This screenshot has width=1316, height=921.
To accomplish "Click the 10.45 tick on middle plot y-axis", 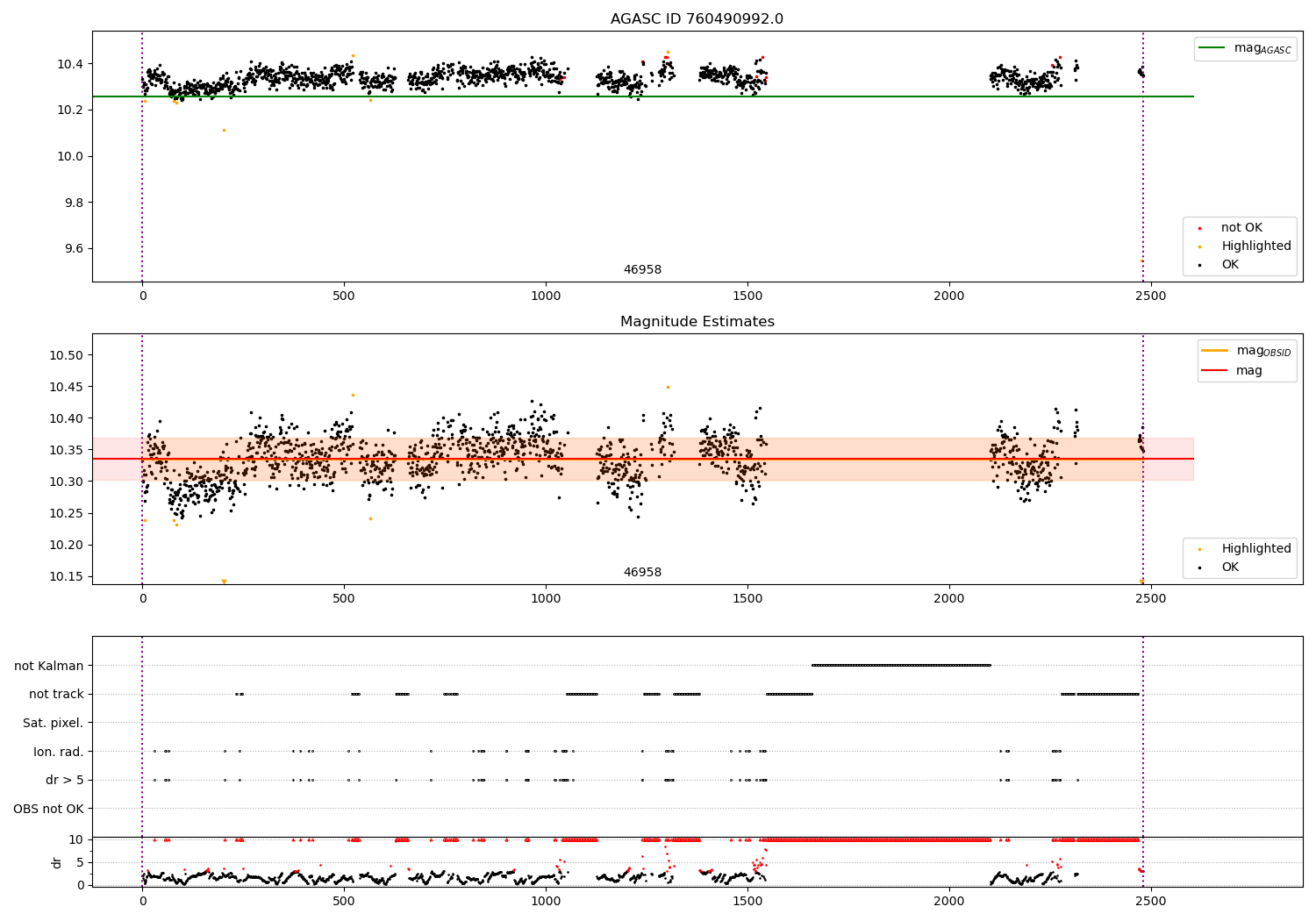I will click(x=67, y=387).
